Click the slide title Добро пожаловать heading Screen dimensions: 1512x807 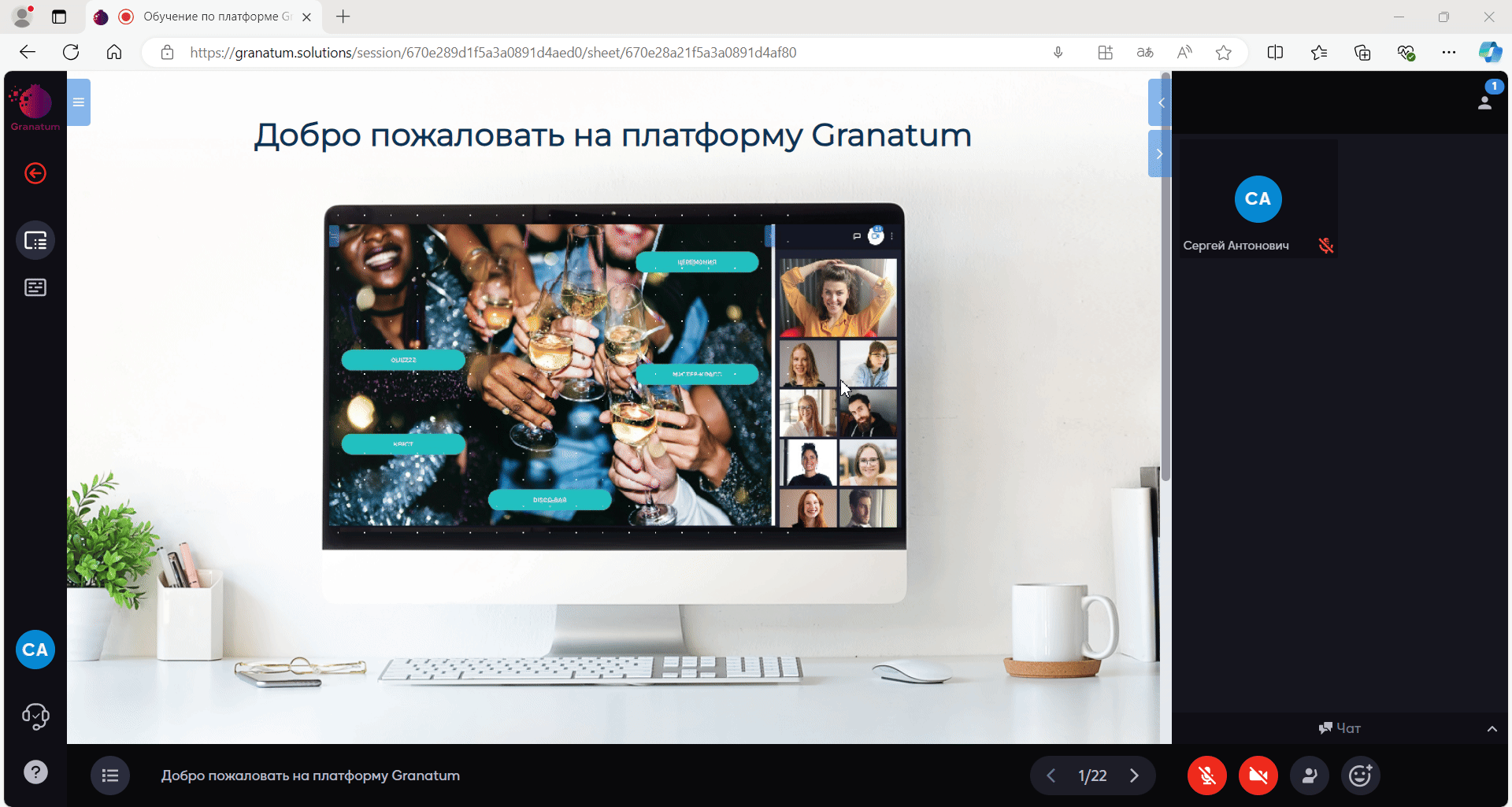tap(613, 135)
